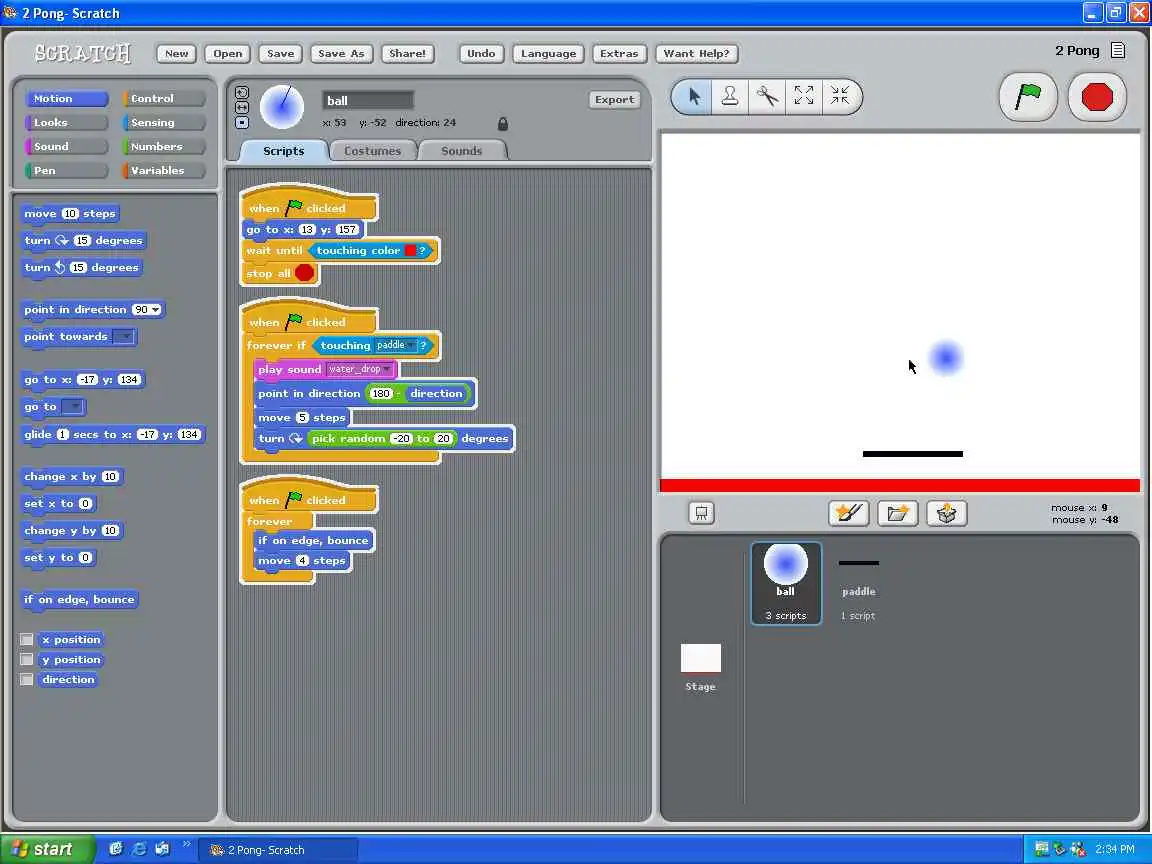Open the Numbers block category
Viewport: 1152px width, 864px height.
163,146
